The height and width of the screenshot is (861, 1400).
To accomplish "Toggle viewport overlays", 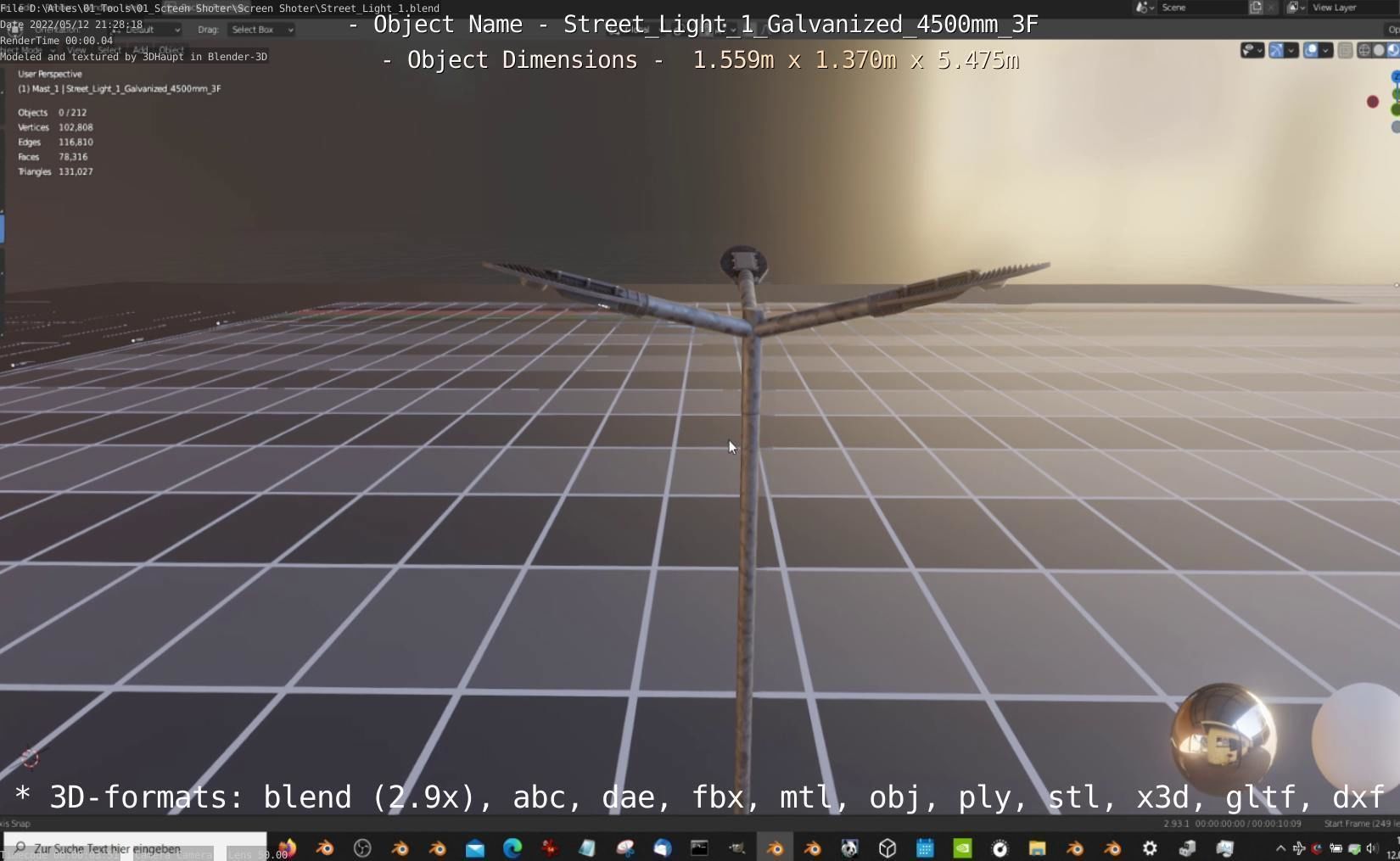I will coord(1311,51).
